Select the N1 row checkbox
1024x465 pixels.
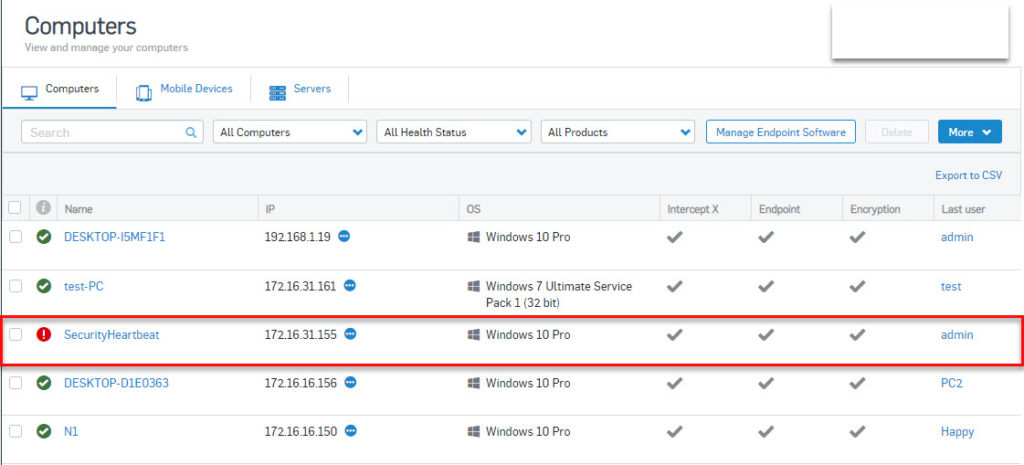(15, 431)
